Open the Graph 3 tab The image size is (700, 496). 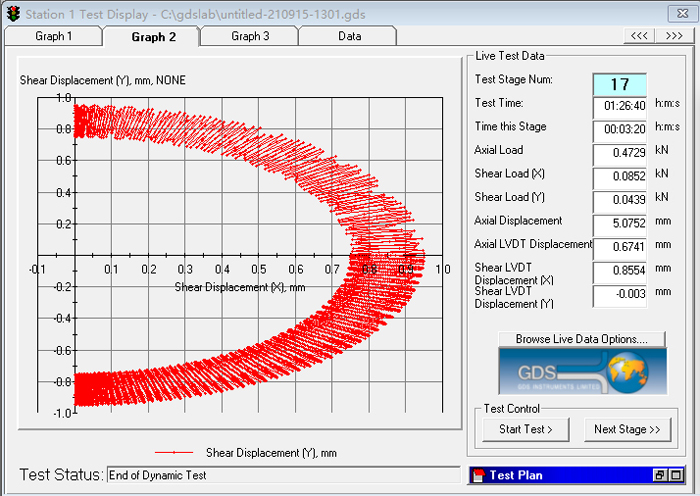click(x=250, y=36)
